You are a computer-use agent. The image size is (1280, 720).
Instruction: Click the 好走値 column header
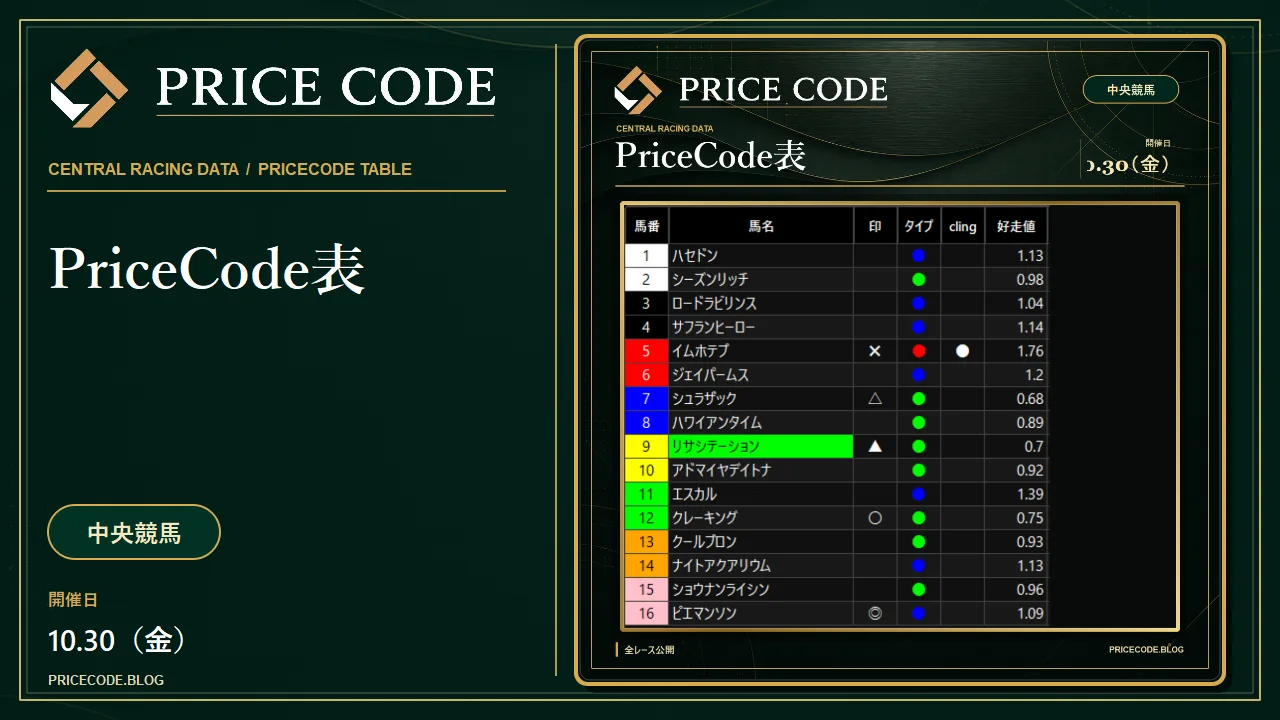click(1016, 227)
